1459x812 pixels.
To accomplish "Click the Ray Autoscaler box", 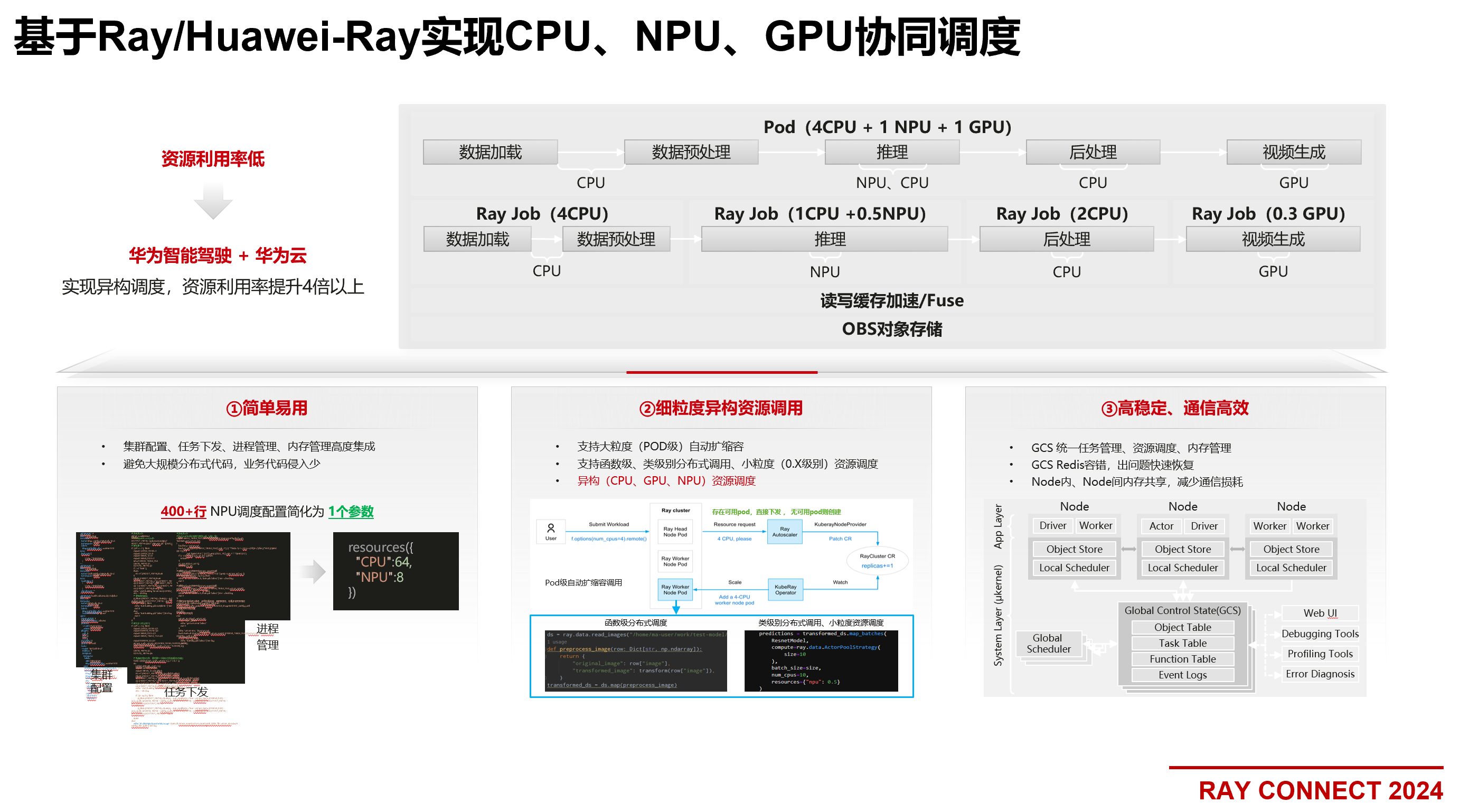I will tap(785, 531).
